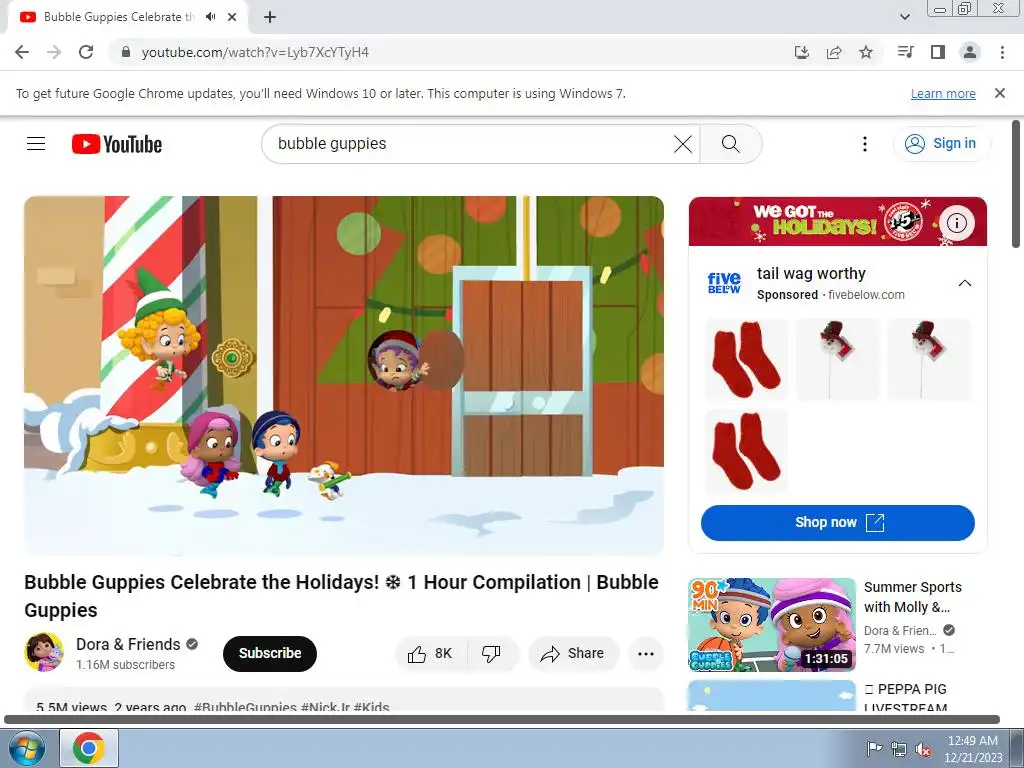
Task: Subscribe to Dora & Friends channel
Action: (x=270, y=653)
